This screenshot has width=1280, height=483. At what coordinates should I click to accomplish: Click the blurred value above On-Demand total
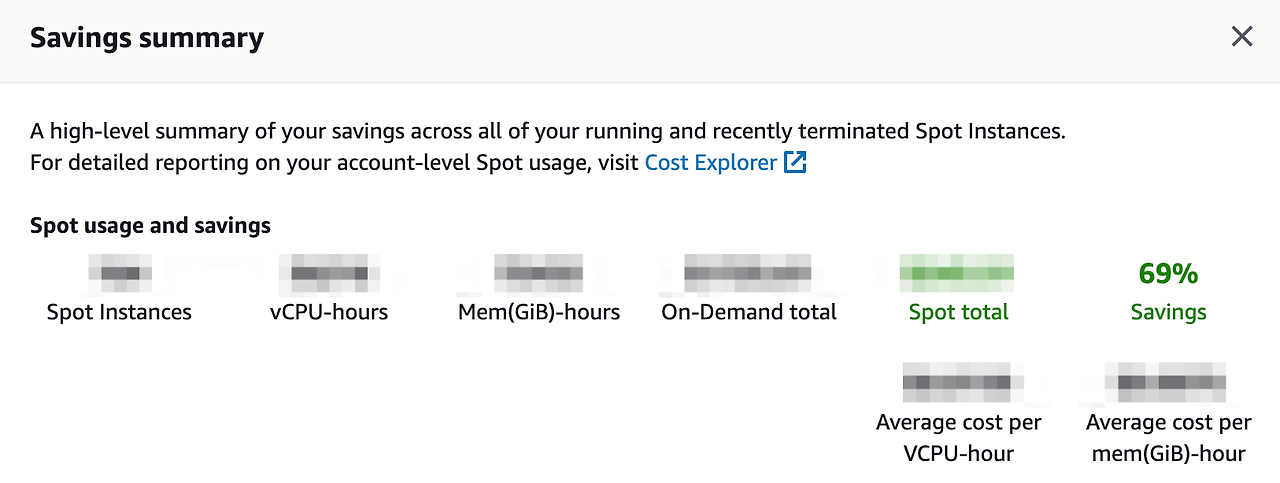tap(748, 272)
